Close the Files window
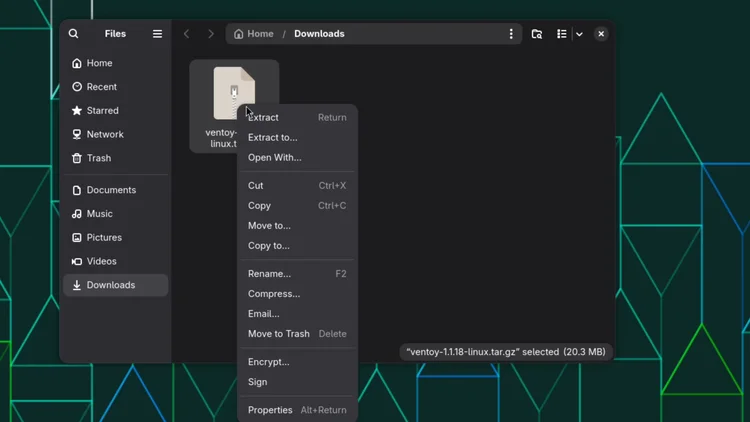Image resolution: width=750 pixels, height=422 pixels. coord(601,34)
